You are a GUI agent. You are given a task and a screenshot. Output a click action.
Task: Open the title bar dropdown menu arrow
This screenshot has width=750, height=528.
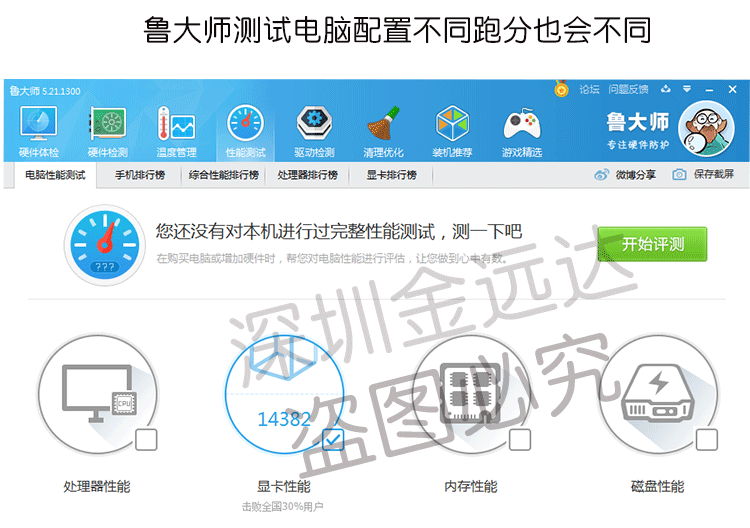687,89
